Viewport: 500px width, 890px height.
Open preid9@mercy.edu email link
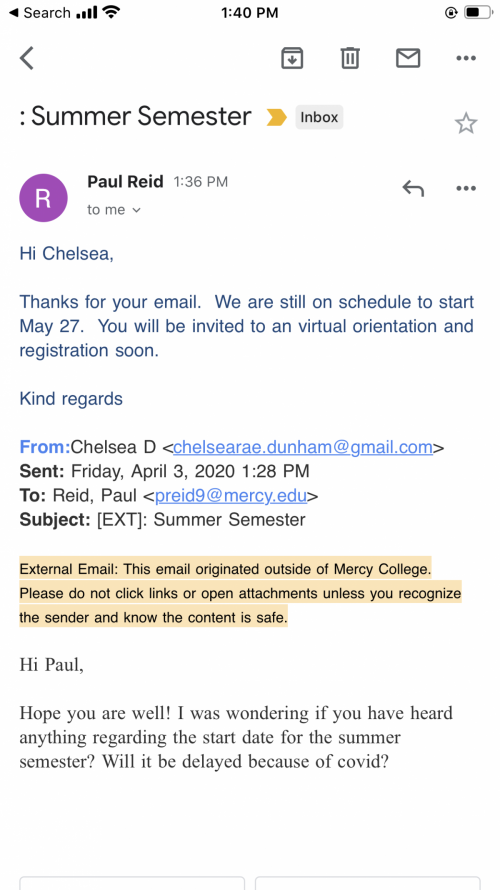[231, 496]
